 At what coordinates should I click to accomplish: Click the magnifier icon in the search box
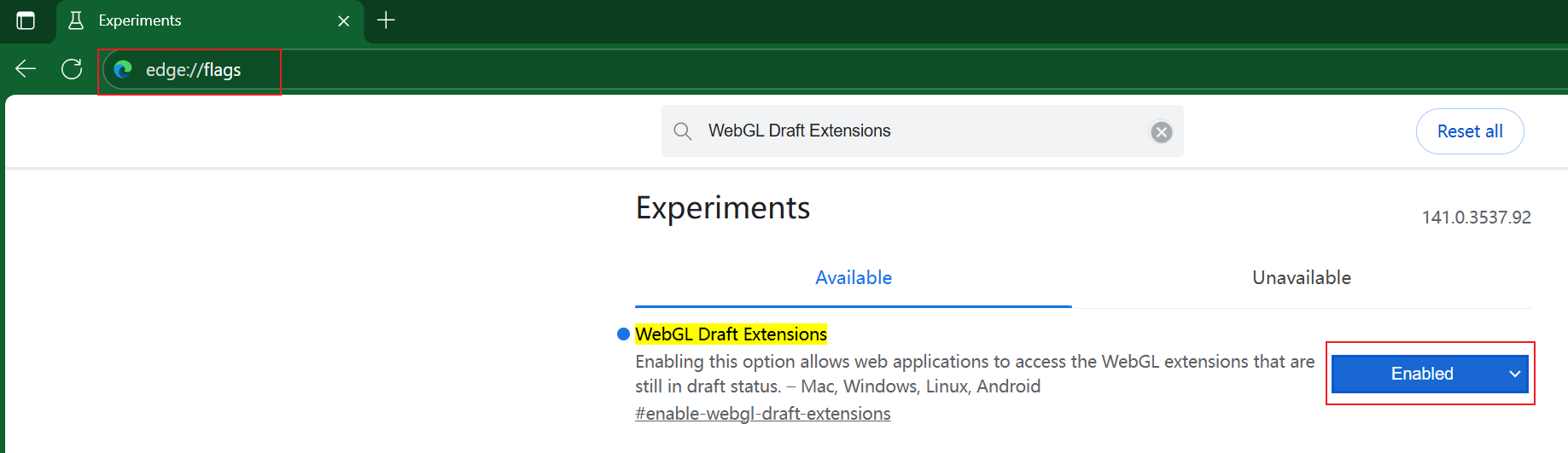(683, 131)
